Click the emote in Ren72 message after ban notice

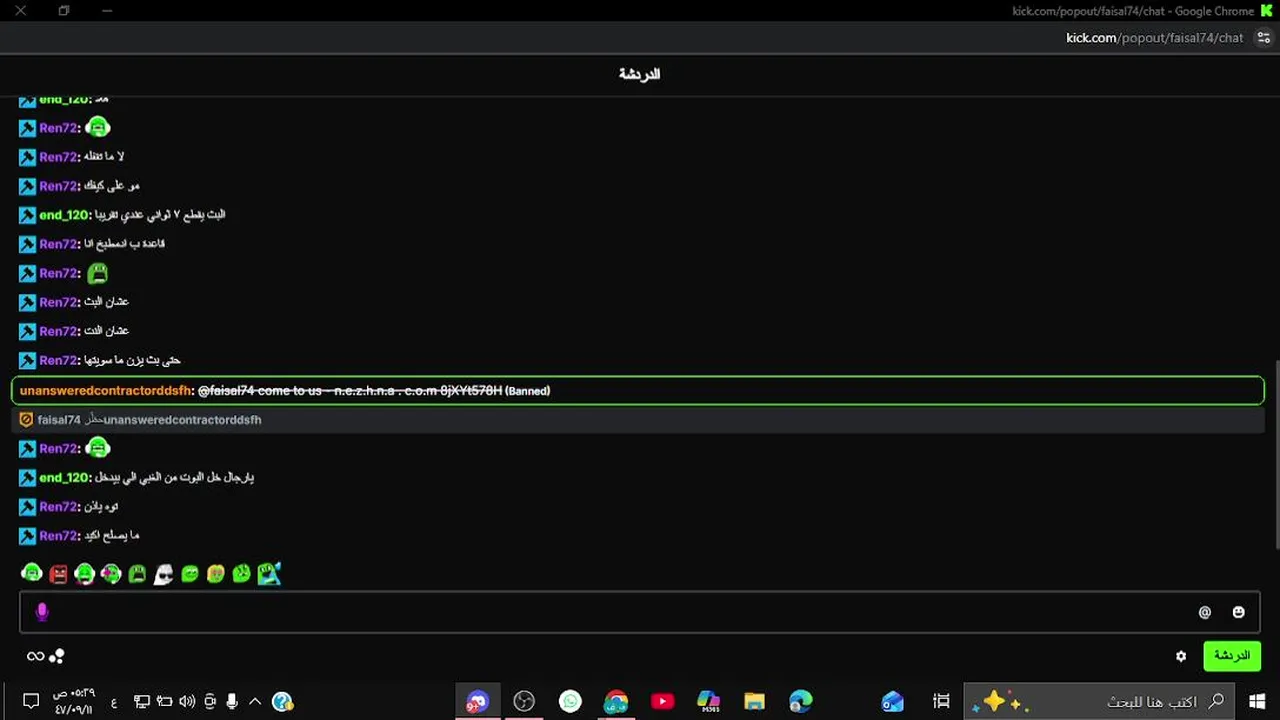[98, 449]
